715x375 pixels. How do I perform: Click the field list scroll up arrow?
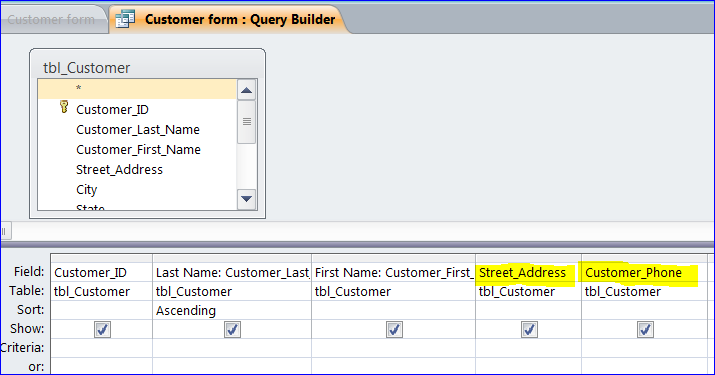click(247, 90)
